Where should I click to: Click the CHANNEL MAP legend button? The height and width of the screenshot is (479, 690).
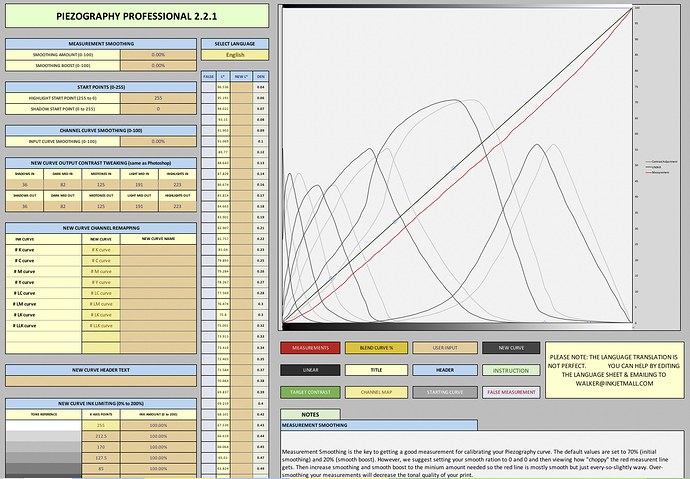click(x=376, y=392)
